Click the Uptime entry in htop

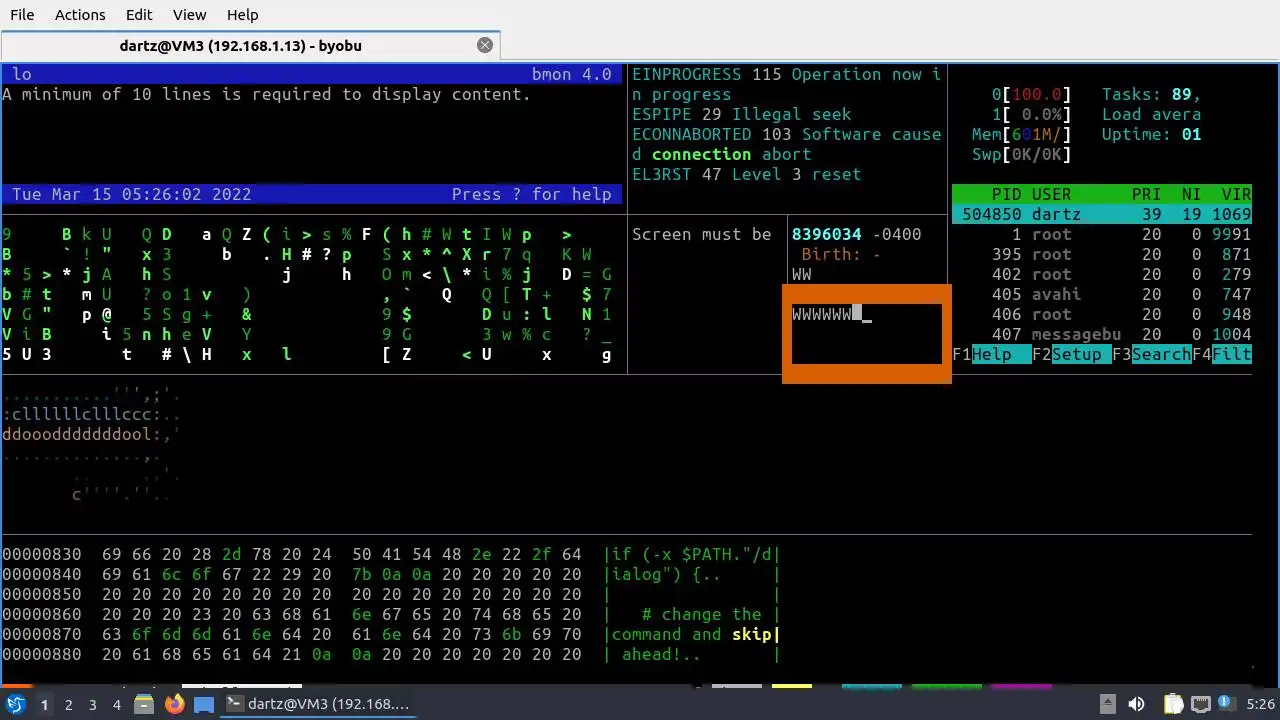click(x=1151, y=134)
